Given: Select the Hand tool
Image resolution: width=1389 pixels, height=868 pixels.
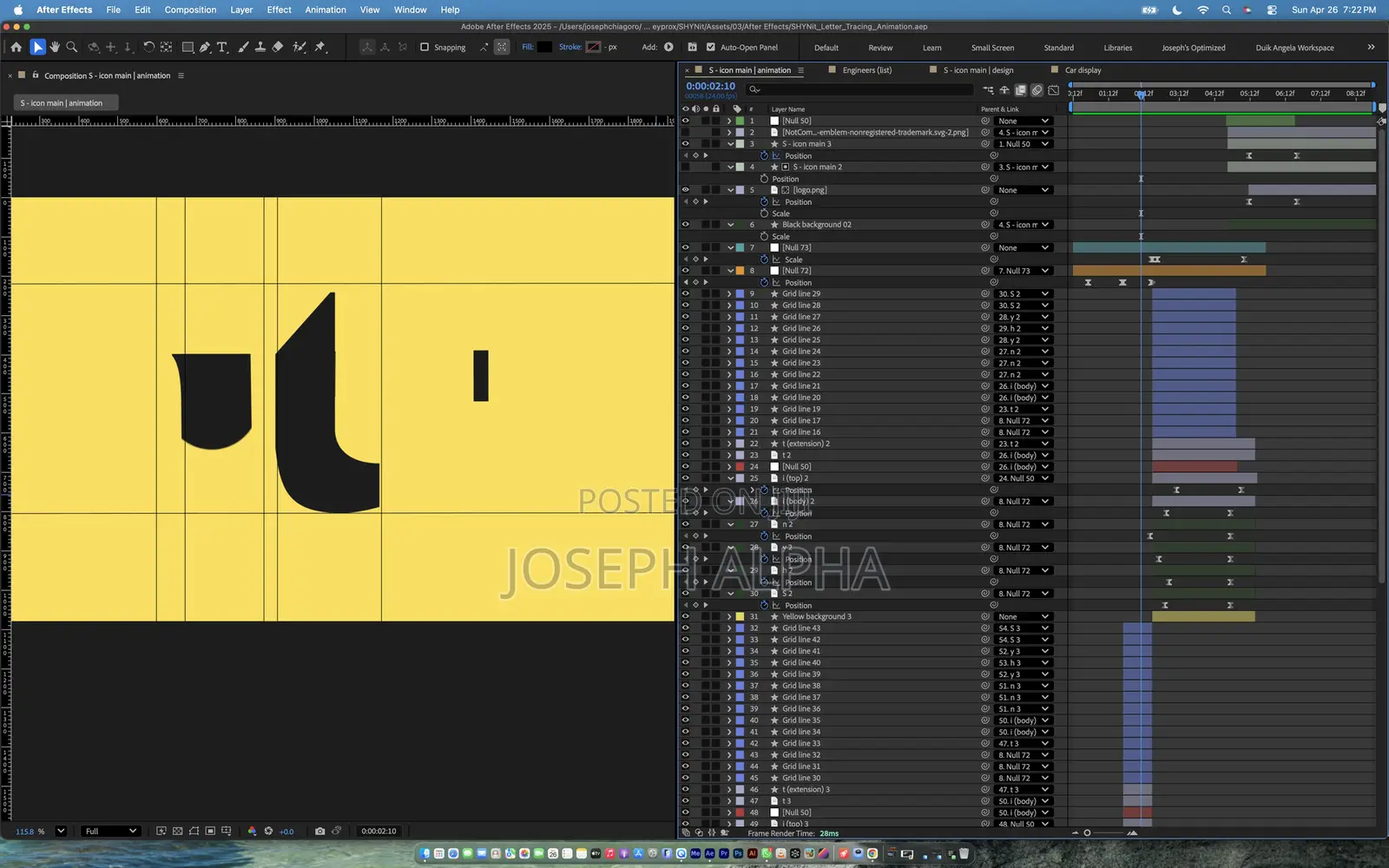Looking at the screenshot, I should tap(55, 47).
